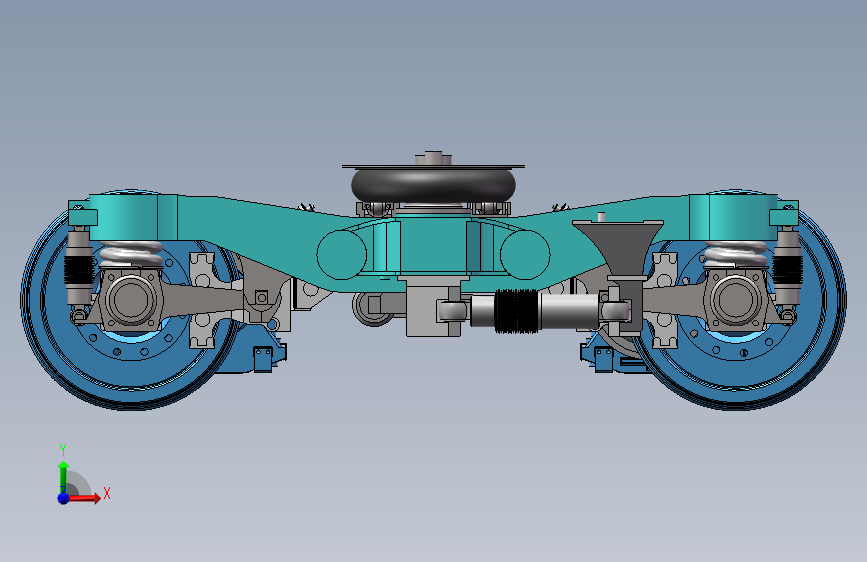
Task: Select the left silver coil spring
Action: pos(131,254)
